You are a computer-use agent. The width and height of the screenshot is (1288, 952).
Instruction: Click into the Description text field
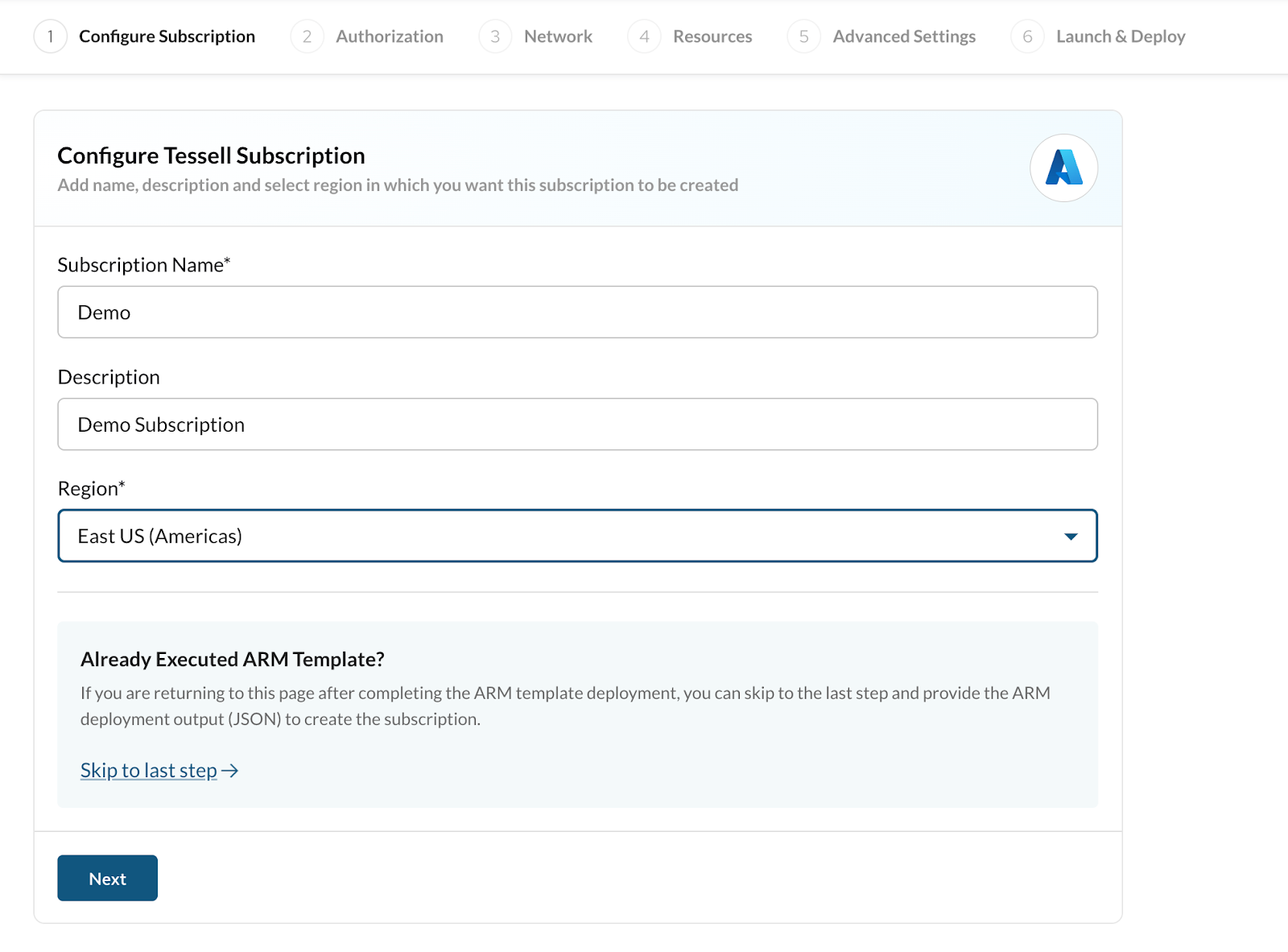coord(577,424)
